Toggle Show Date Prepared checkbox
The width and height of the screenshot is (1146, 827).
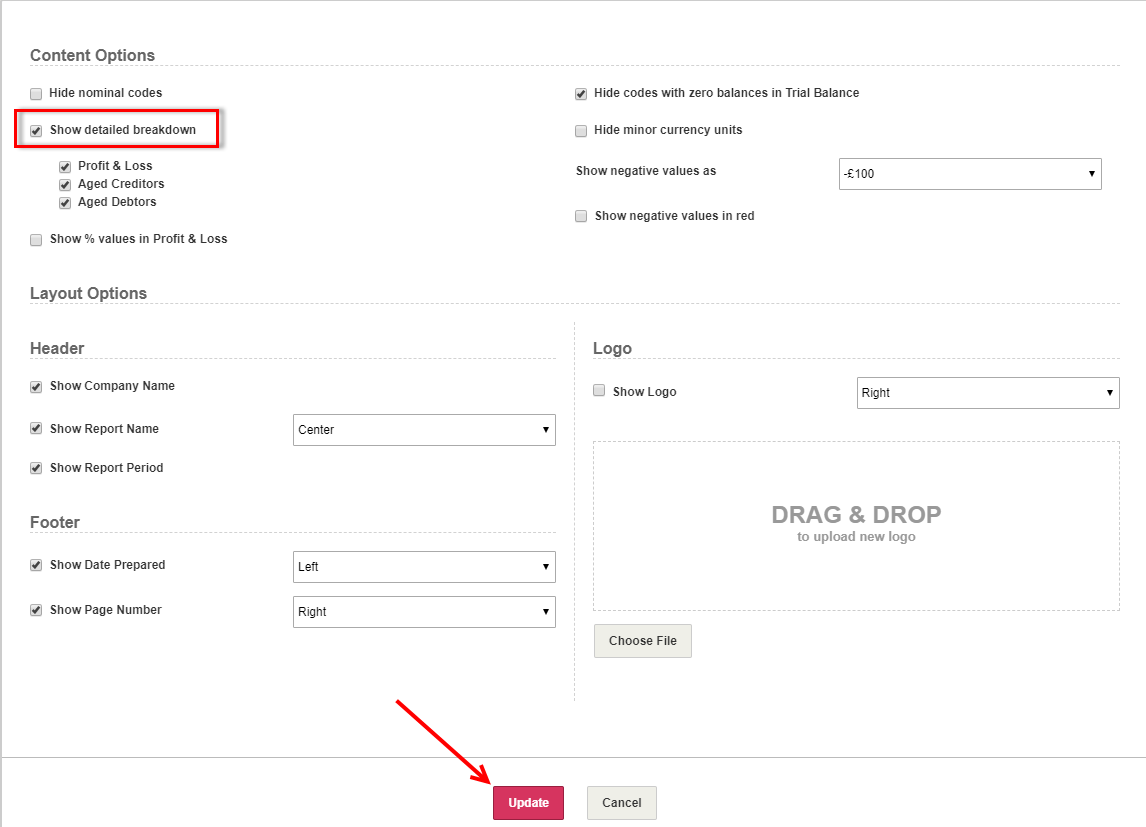click(36, 565)
